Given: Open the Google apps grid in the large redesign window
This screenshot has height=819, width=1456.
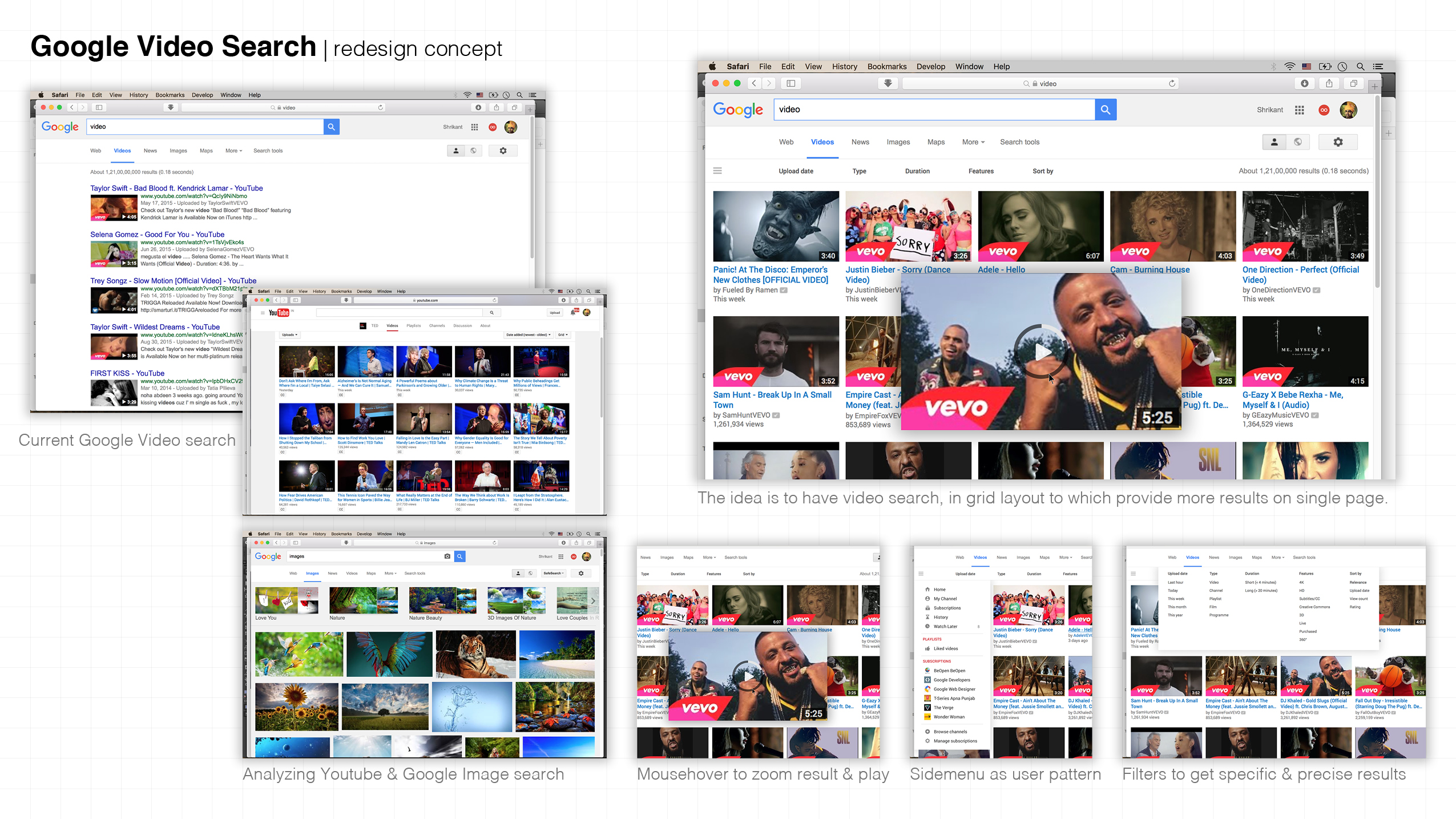Looking at the screenshot, I should click(1300, 110).
